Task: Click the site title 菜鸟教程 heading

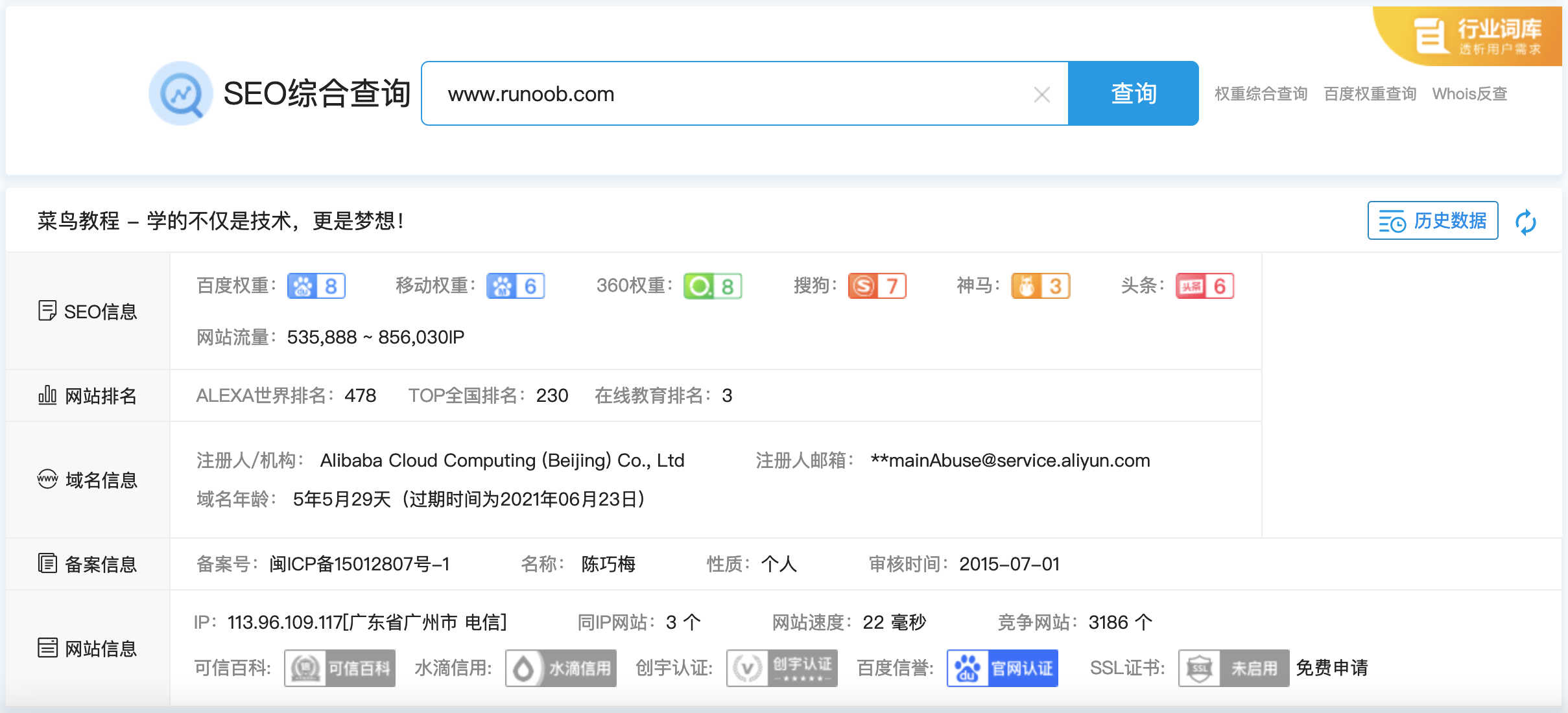Action: coord(220,221)
